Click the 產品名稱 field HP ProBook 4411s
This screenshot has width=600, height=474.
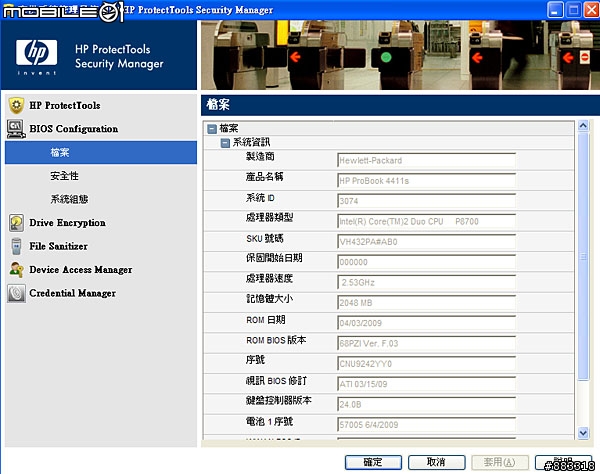426,181
